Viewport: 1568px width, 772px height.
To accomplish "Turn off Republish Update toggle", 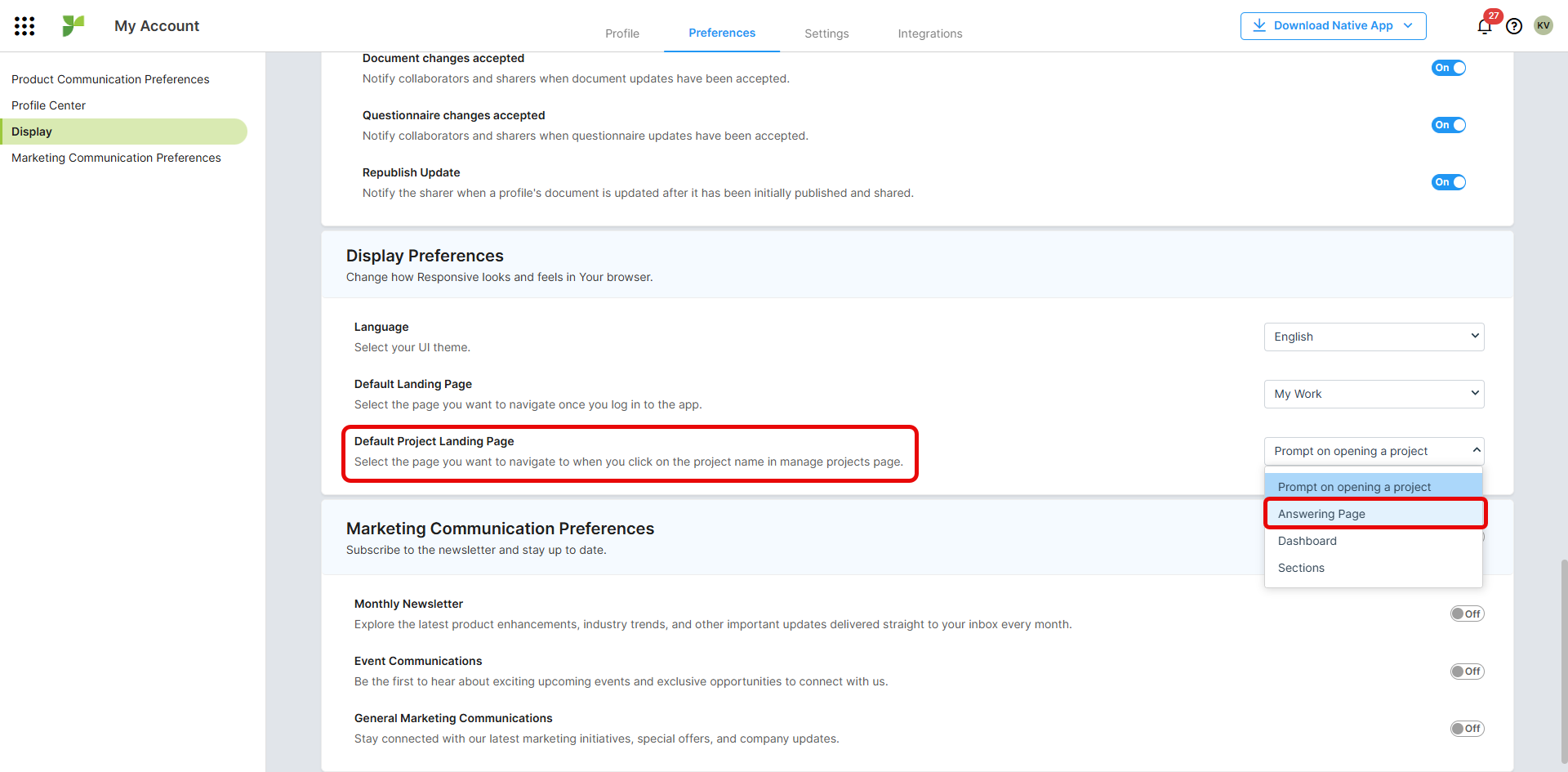I will point(1449,182).
